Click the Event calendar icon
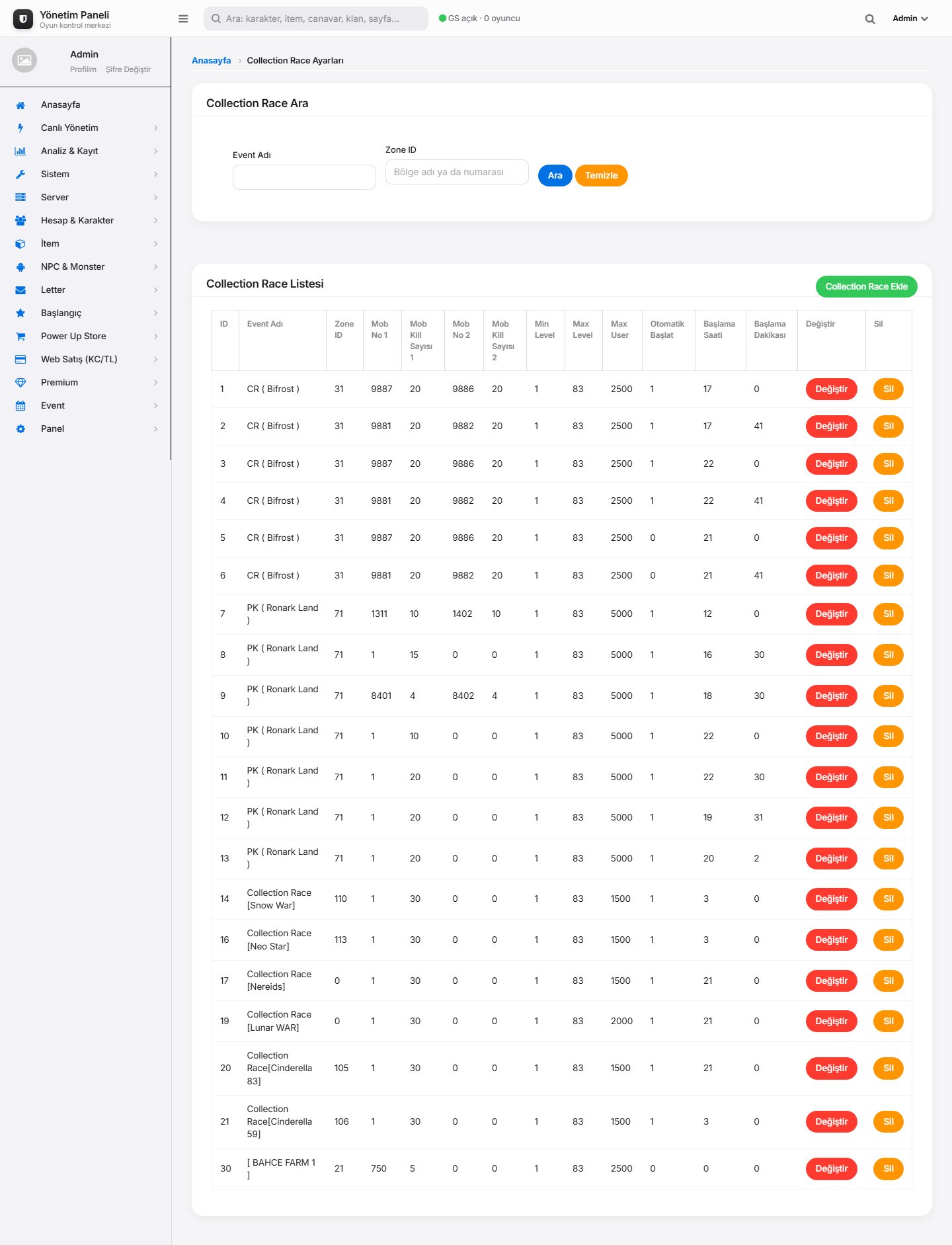The image size is (952, 1245). [x=20, y=406]
